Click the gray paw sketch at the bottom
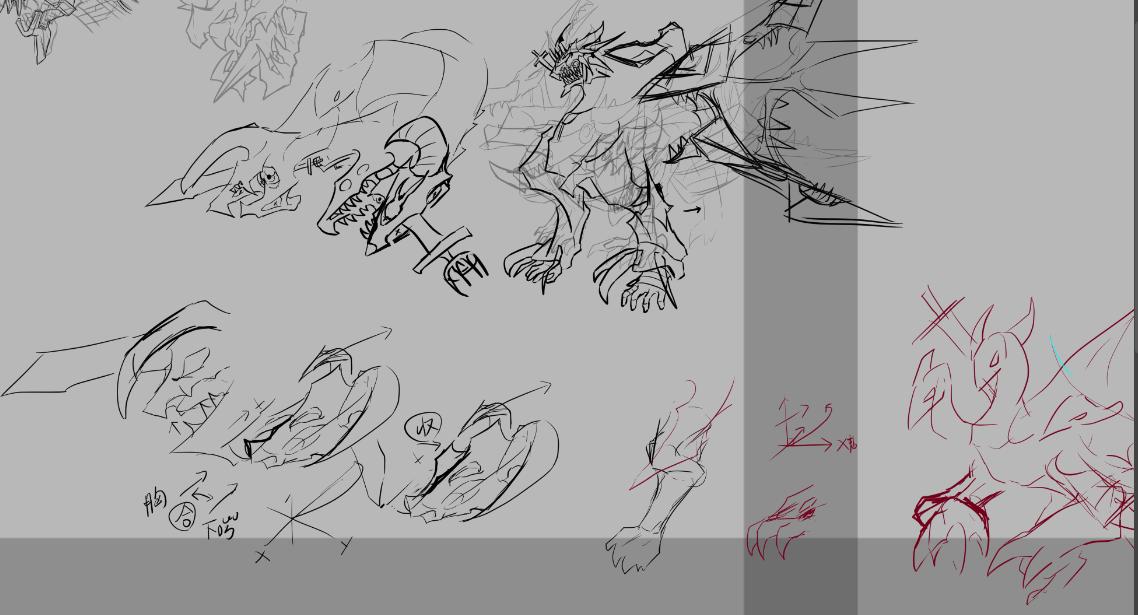This screenshot has height=615, width=1138. tap(631, 550)
